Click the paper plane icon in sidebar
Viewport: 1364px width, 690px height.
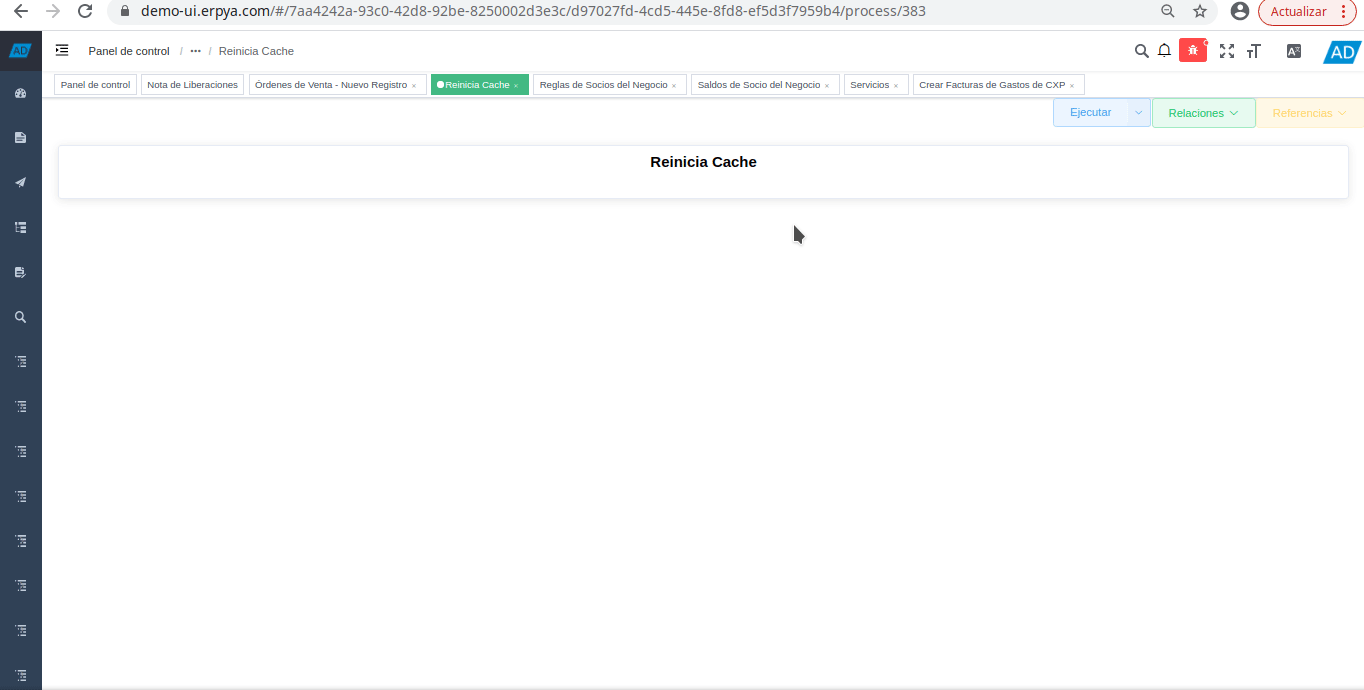click(20, 183)
